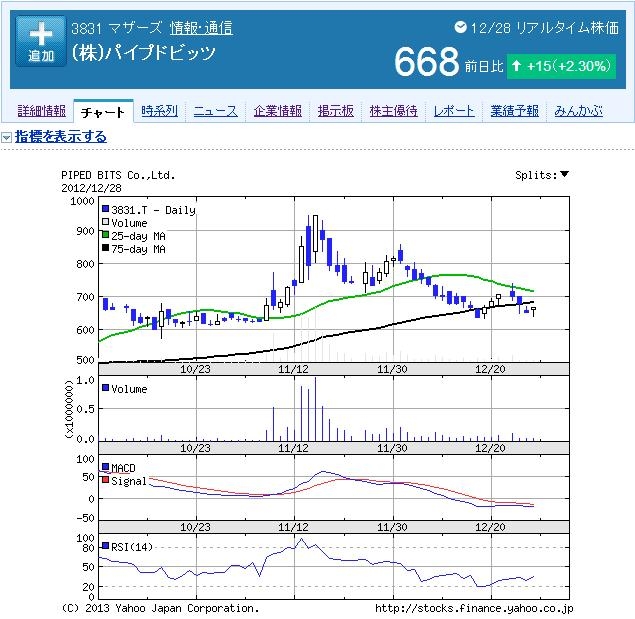
Task: Switch to the 時系列 tab
Action: (160, 111)
